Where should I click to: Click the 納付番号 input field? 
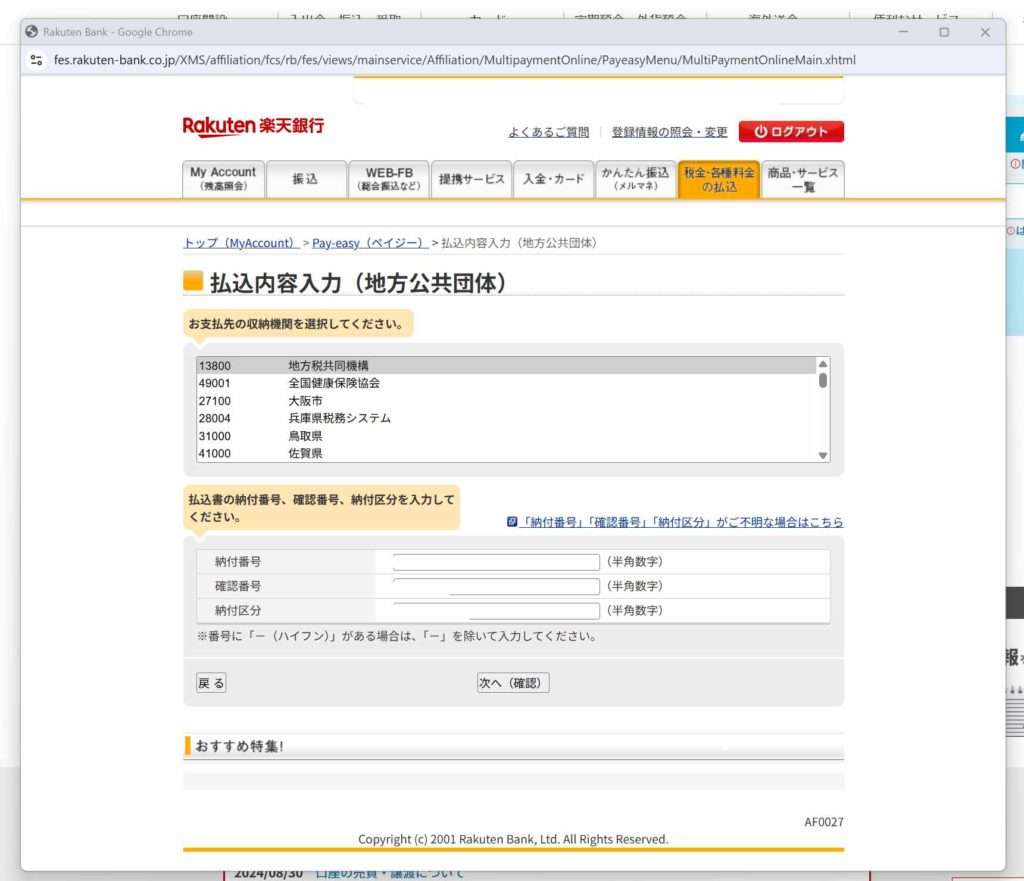click(x=496, y=562)
